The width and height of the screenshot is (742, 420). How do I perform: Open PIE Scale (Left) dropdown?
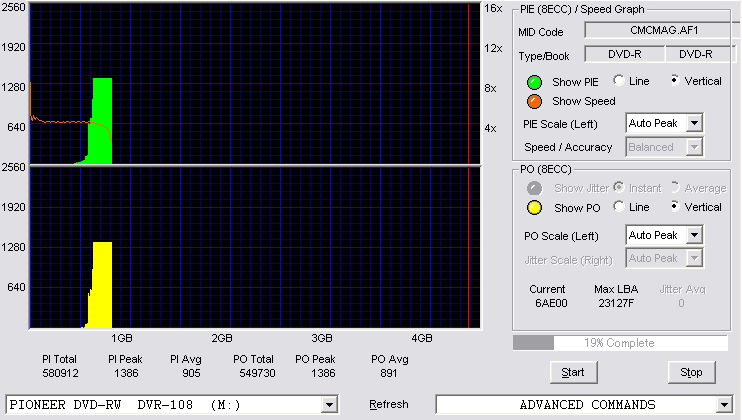694,123
